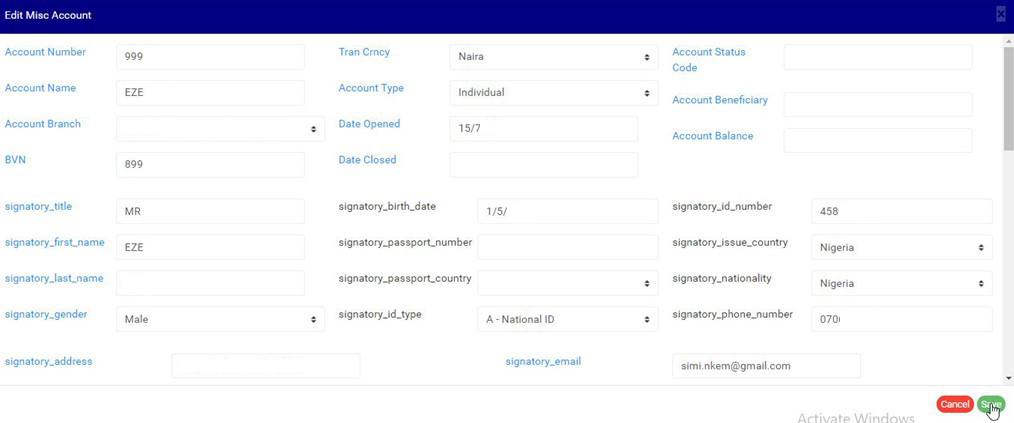Select the Date Closed empty field
The image size is (1014, 423).
point(543,165)
